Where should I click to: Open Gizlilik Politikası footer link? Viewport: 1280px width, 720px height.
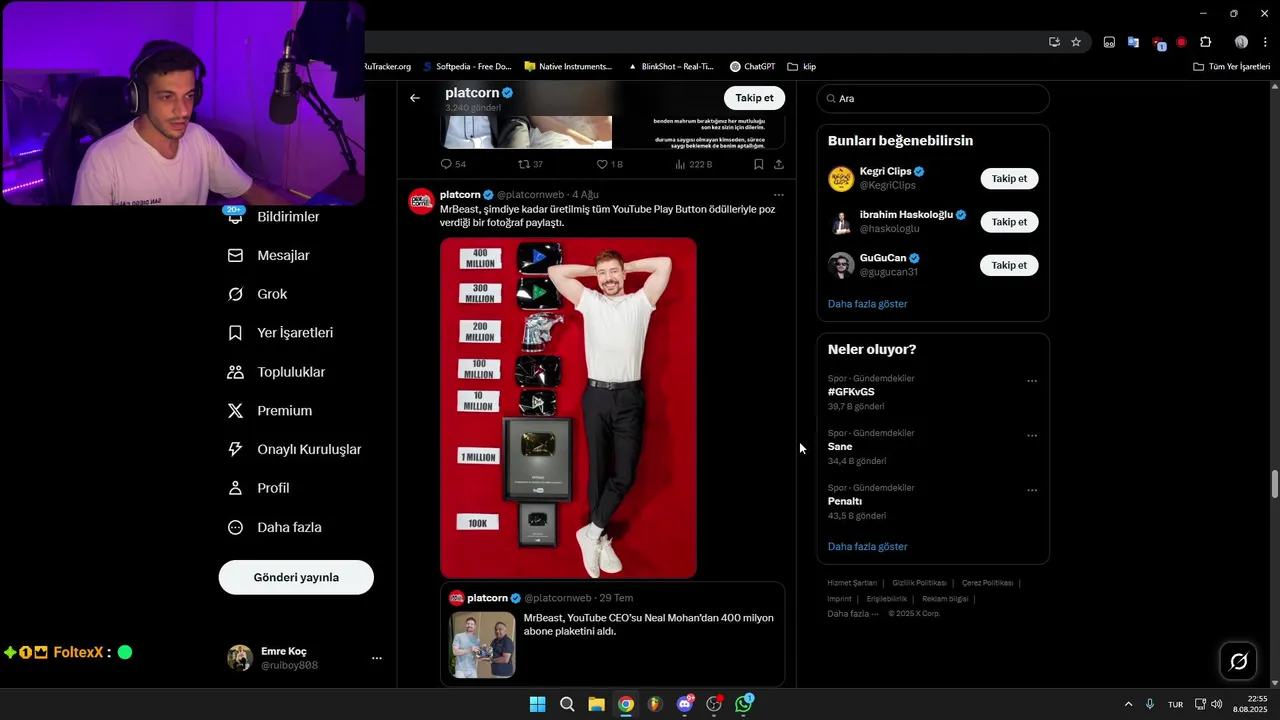[x=919, y=583]
